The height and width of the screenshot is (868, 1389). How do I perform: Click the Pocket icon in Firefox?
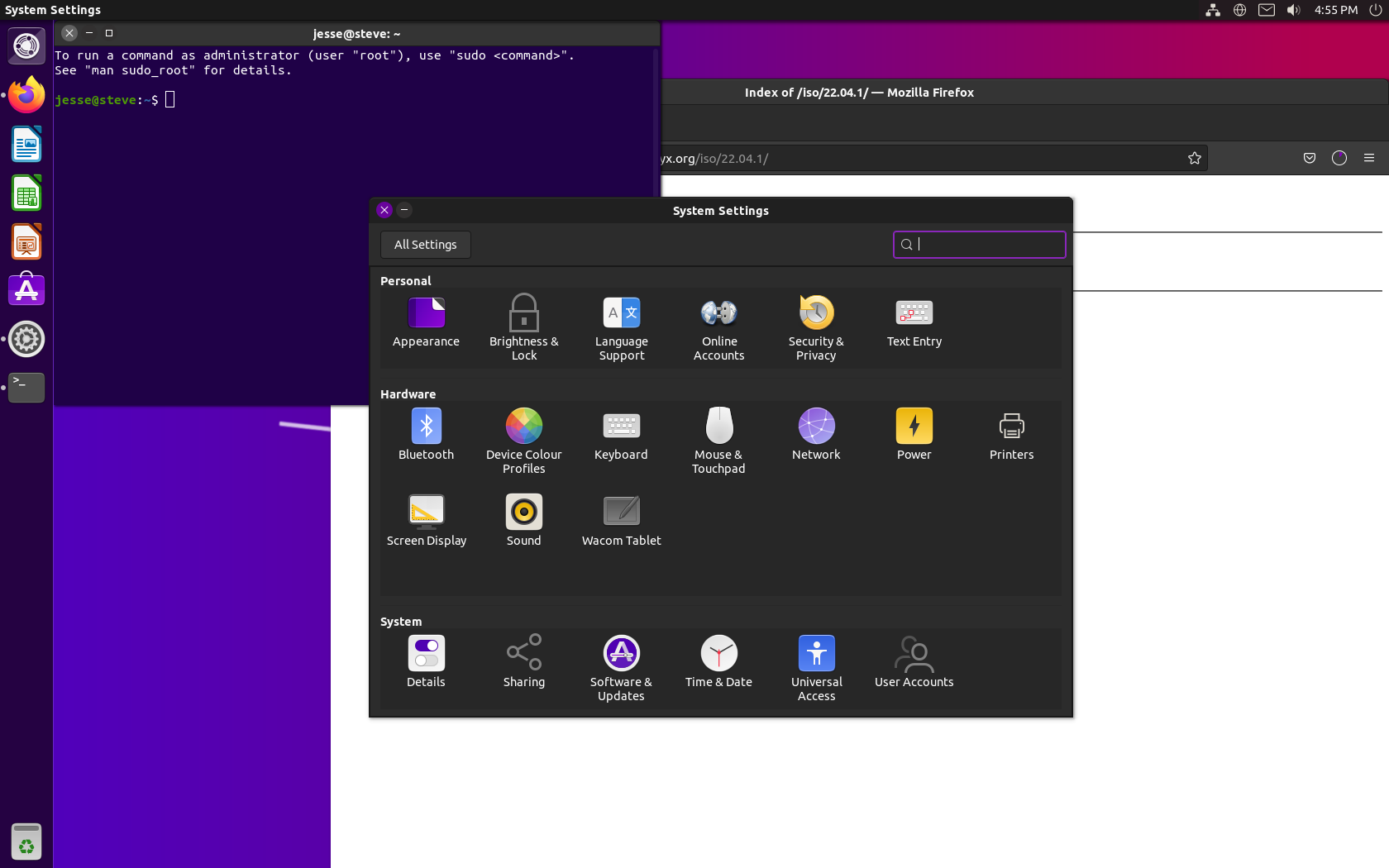[x=1310, y=158]
